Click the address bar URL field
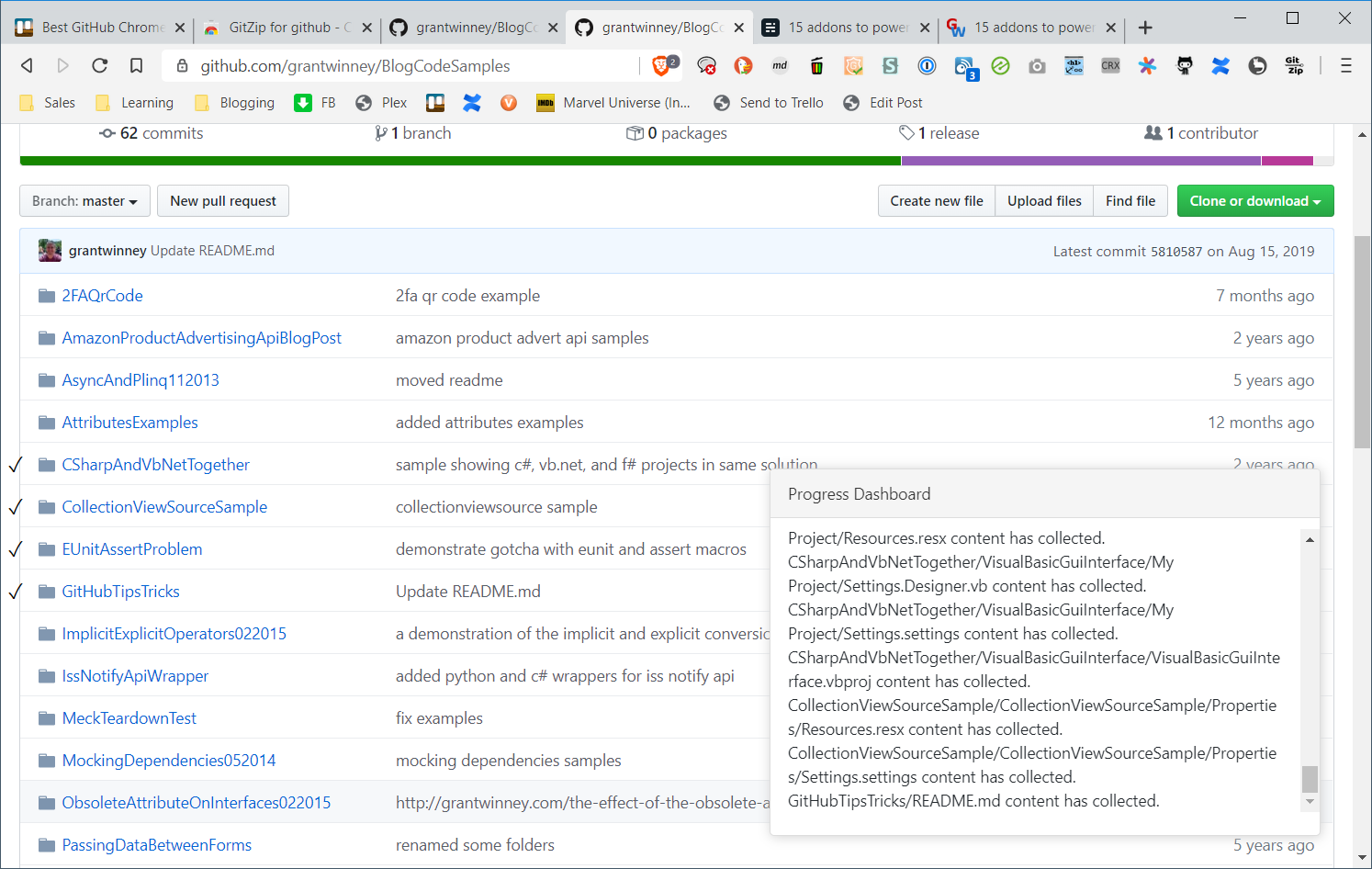The height and width of the screenshot is (869, 1372). [x=413, y=66]
